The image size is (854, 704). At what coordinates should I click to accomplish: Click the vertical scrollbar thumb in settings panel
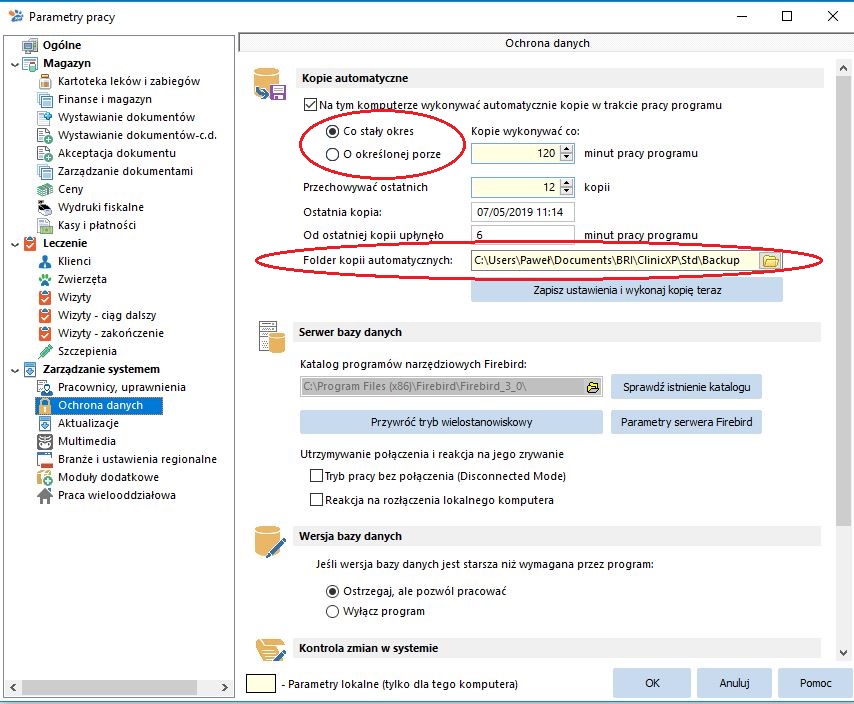(x=843, y=301)
